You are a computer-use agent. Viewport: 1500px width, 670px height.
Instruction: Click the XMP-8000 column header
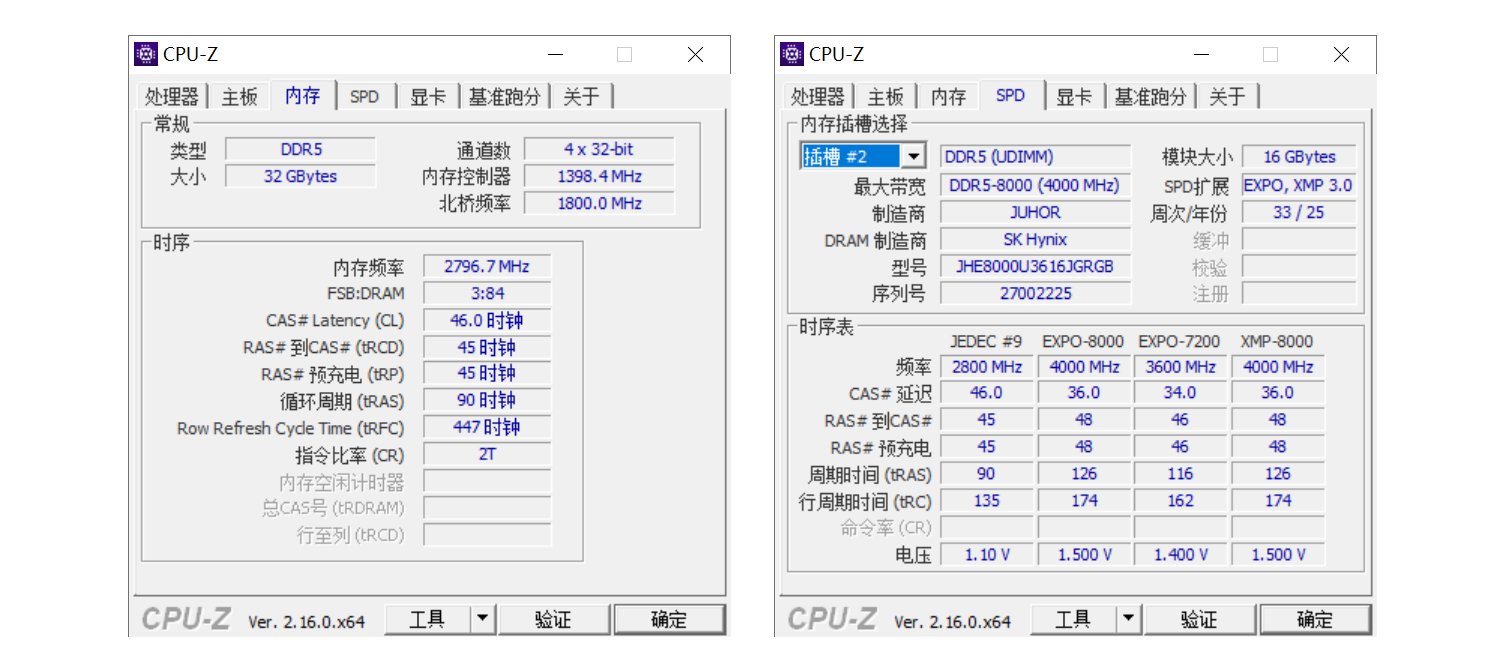pyautogui.click(x=1277, y=342)
